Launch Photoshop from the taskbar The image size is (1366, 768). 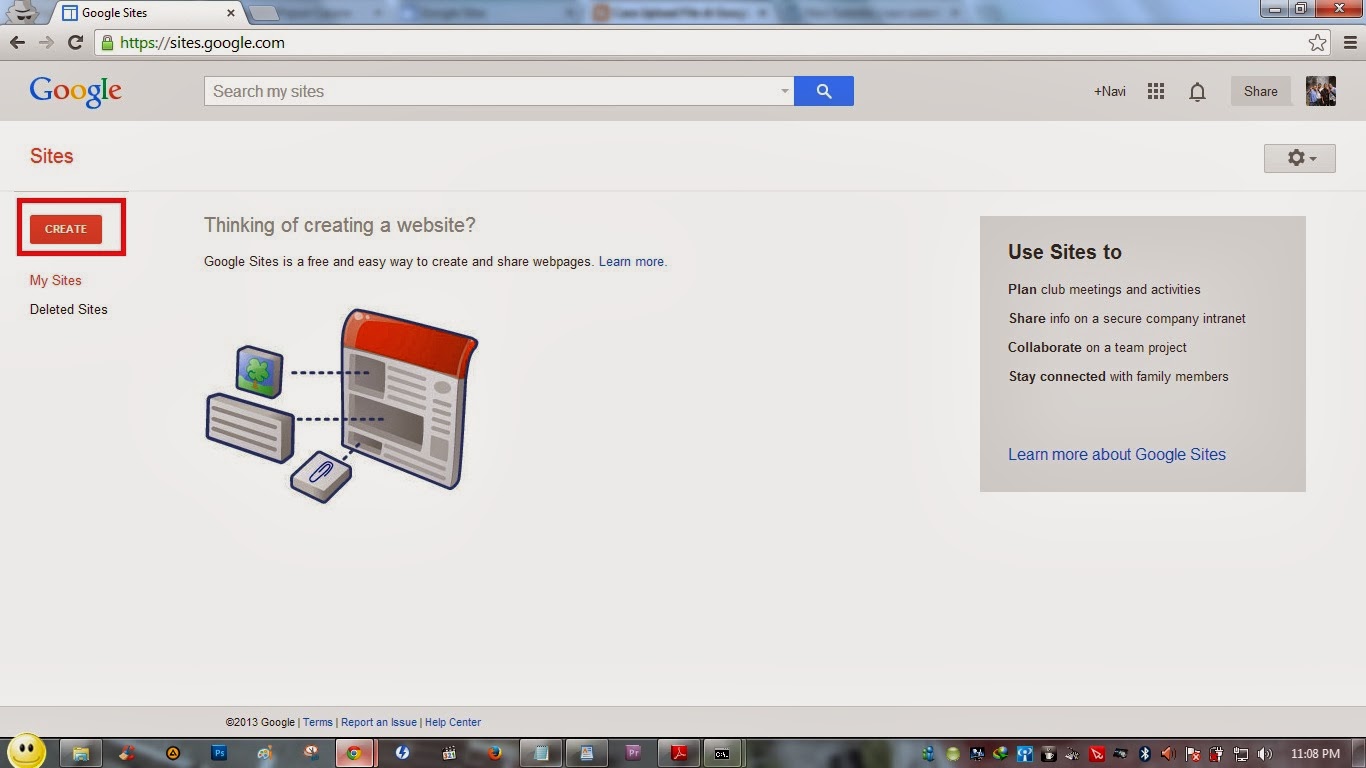click(x=218, y=752)
